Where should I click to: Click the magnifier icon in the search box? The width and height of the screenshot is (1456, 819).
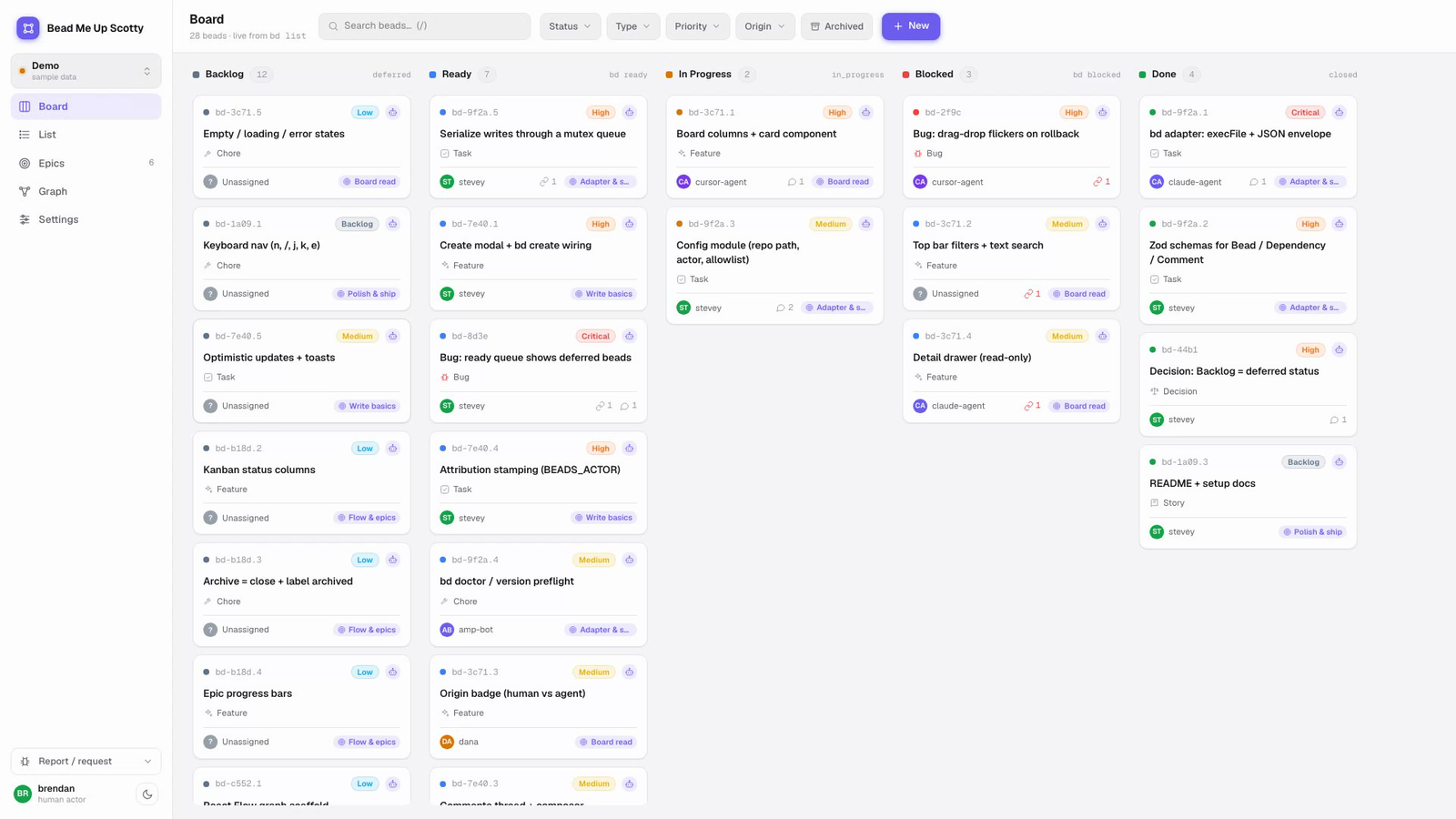334,26
